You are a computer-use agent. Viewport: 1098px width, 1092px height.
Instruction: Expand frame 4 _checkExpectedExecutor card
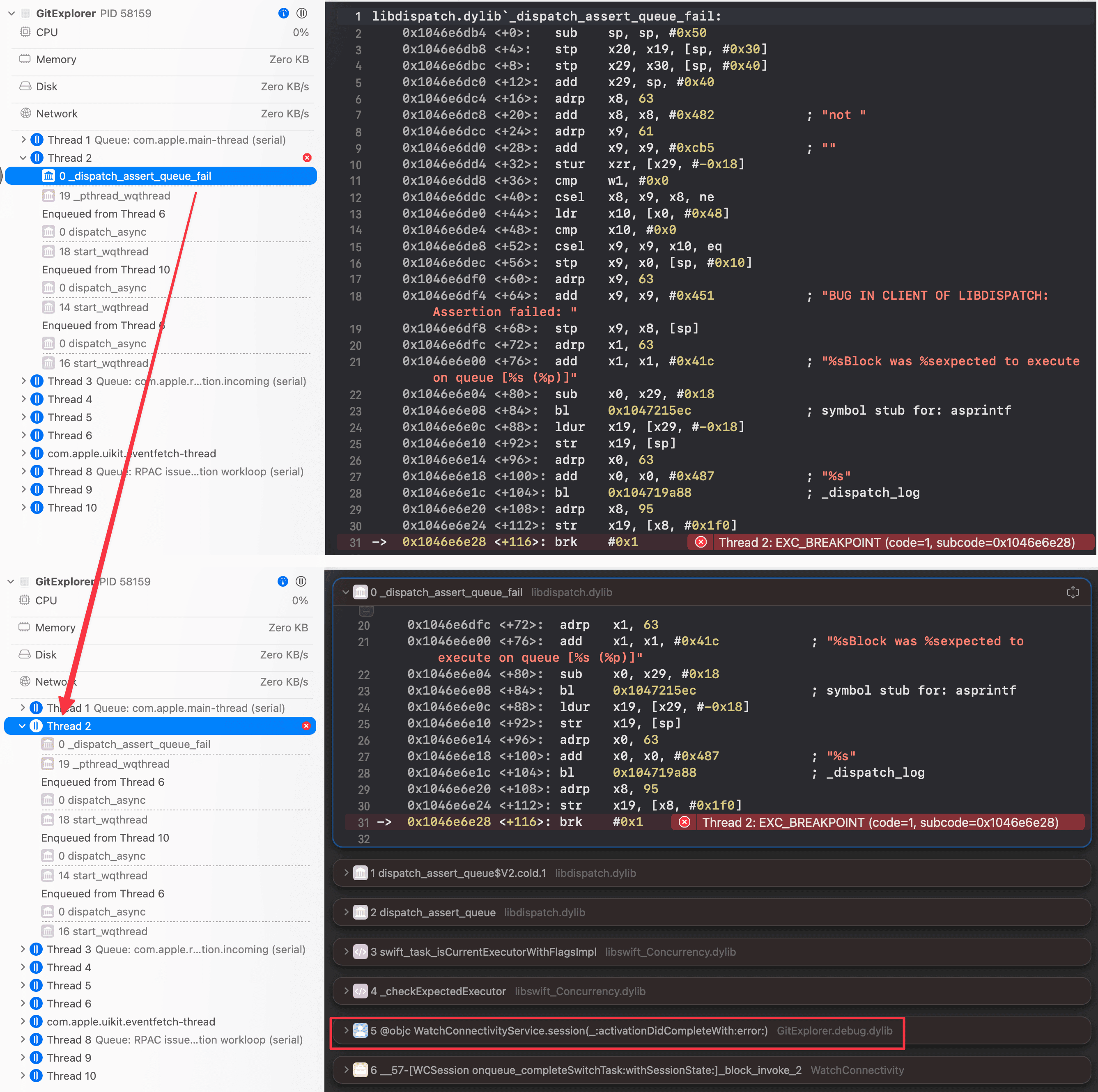pyautogui.click(x=346, y=991)
